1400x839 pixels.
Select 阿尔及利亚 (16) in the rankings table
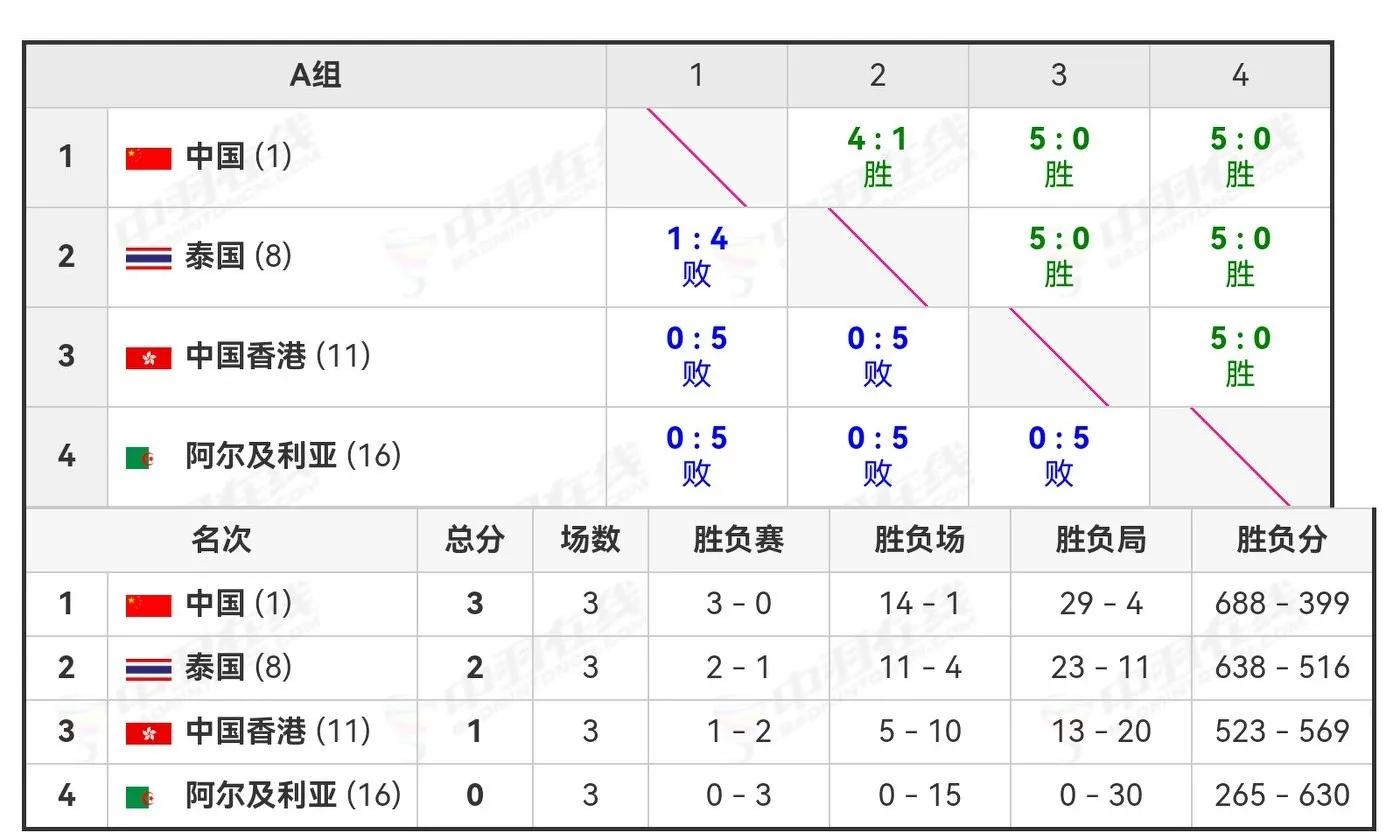pos(293,795)
